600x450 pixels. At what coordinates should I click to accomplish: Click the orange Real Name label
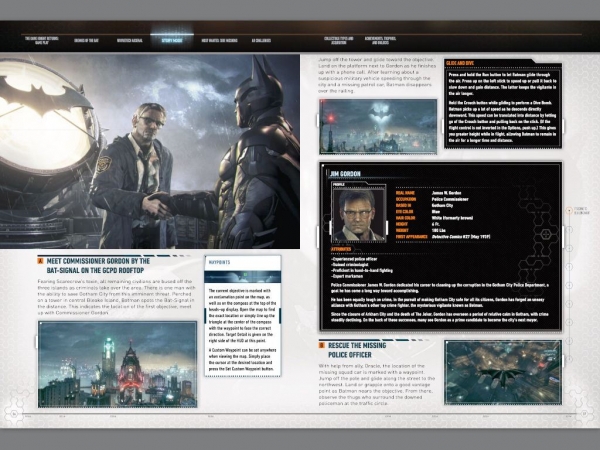pyautogui.click(x=405, y=193)
